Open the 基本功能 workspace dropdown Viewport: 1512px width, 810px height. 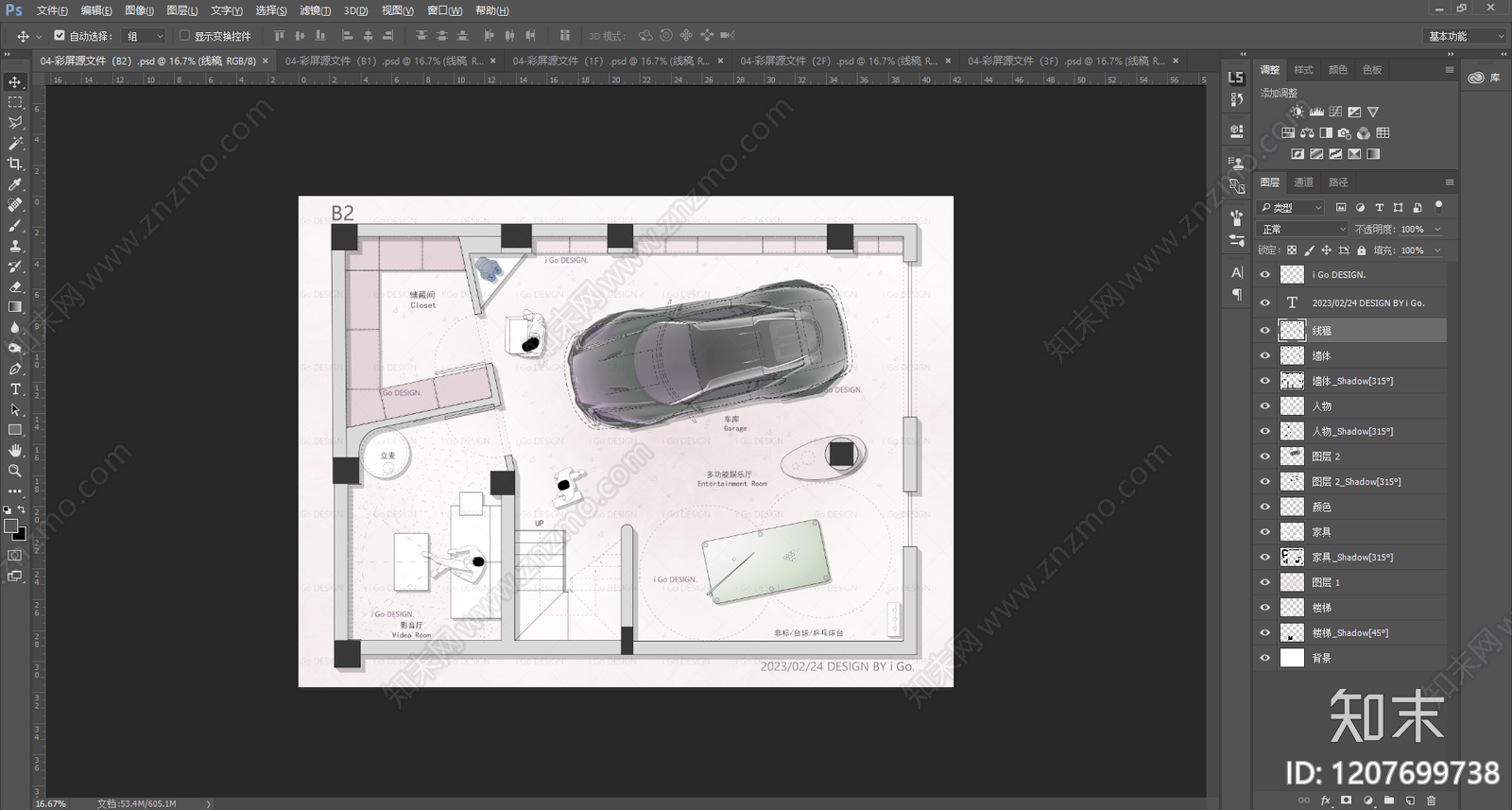(x=1464, y=36)
